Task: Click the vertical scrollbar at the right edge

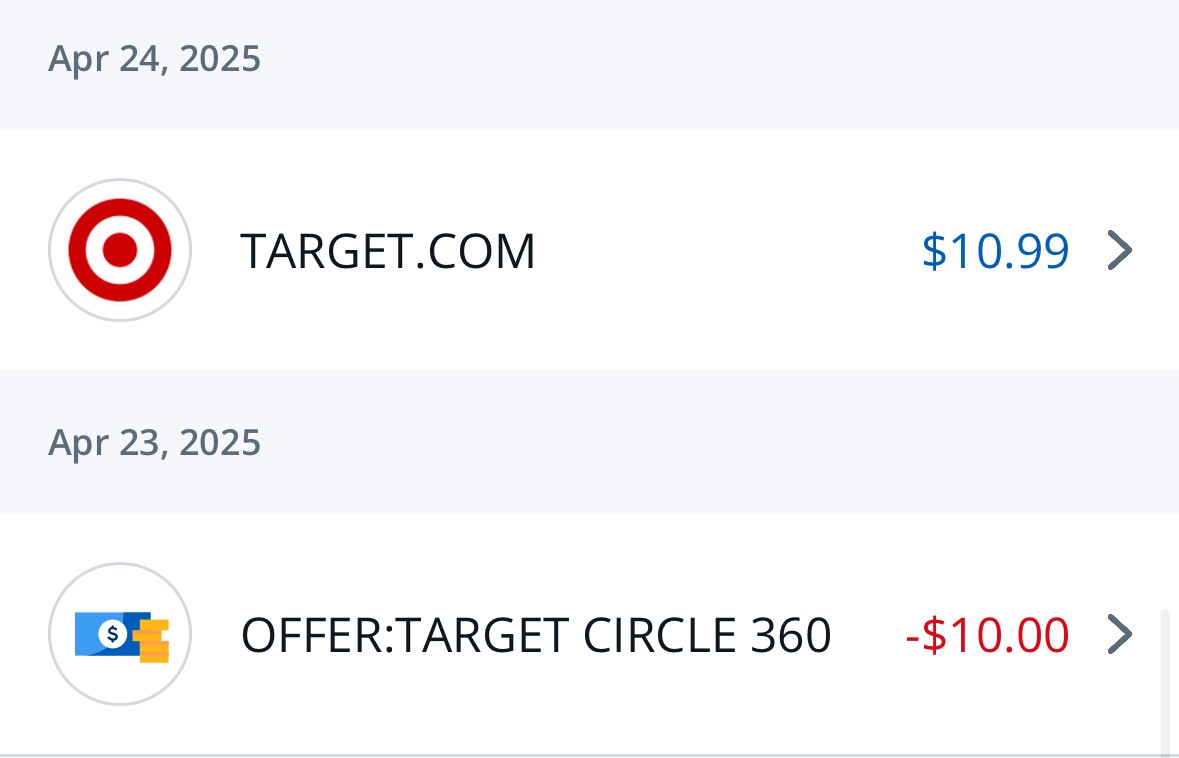Action: click(1166, 681)
